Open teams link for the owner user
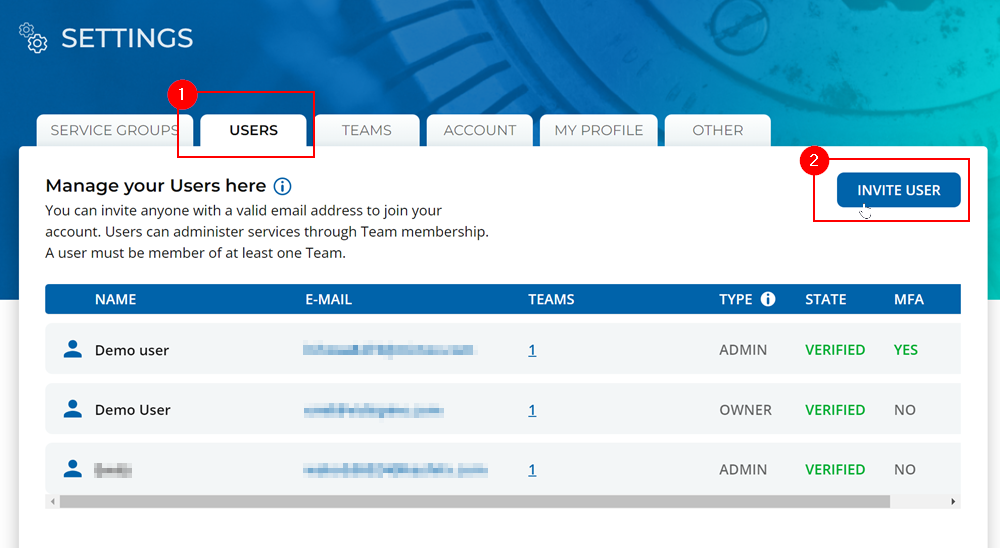 (x=532, y=410)
